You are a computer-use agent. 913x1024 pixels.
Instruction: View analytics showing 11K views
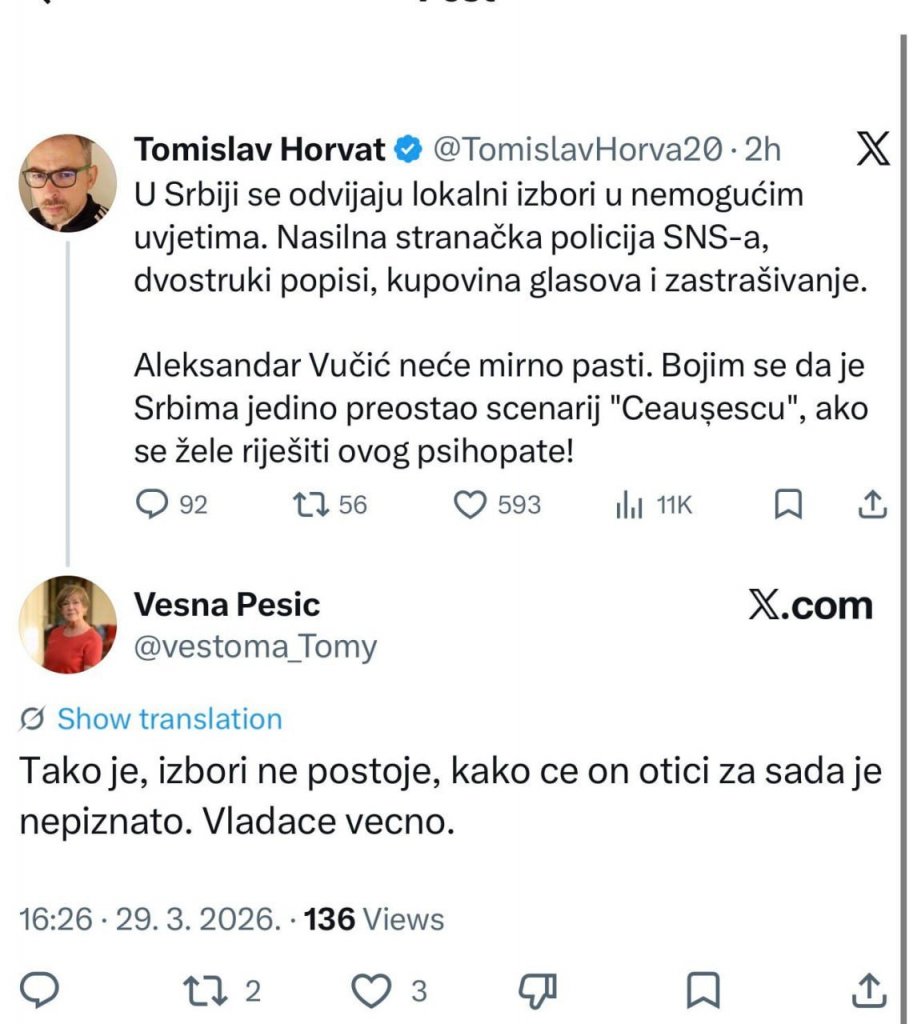click(628, 505)
